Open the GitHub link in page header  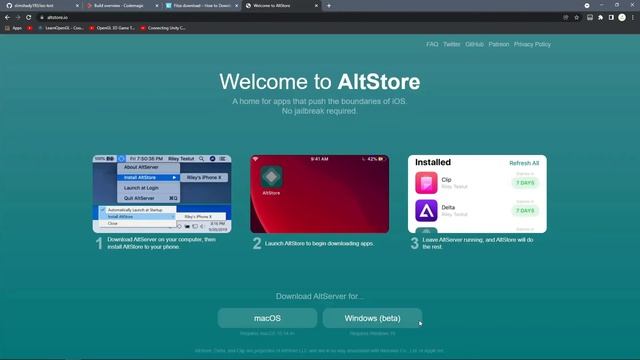(474, 44)
